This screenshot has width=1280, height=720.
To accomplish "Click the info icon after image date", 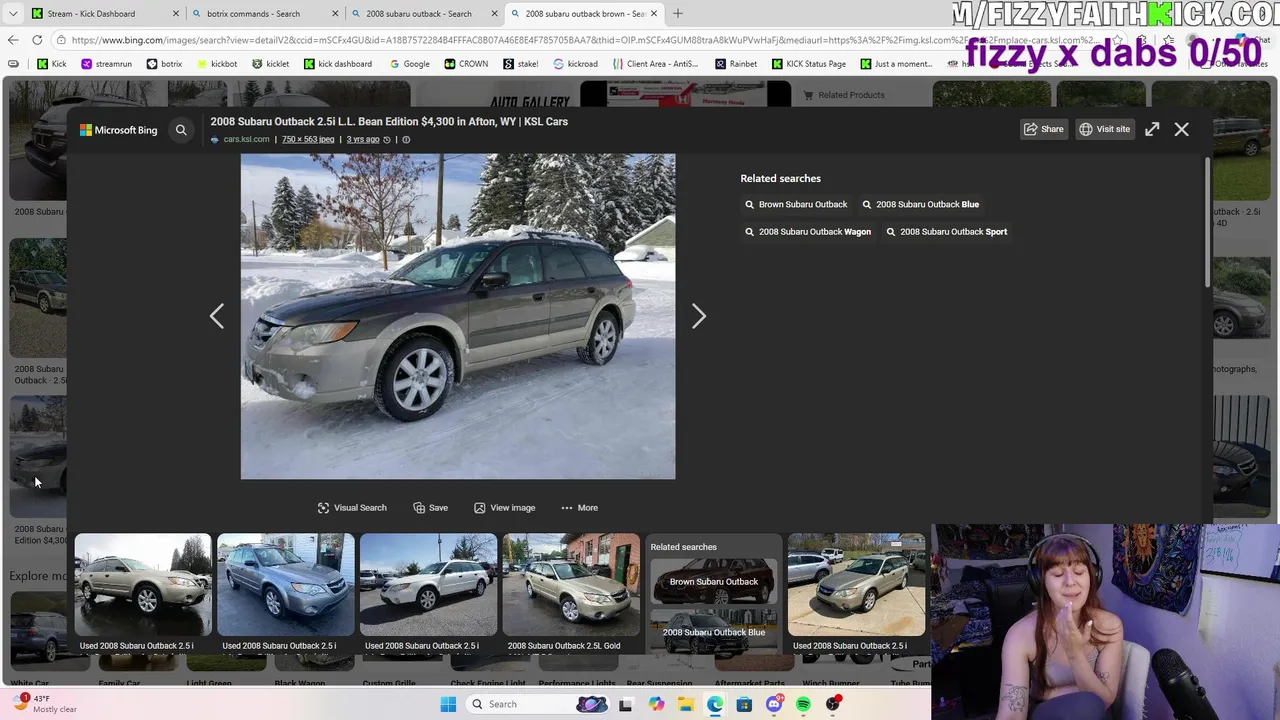I will point(406,140).
